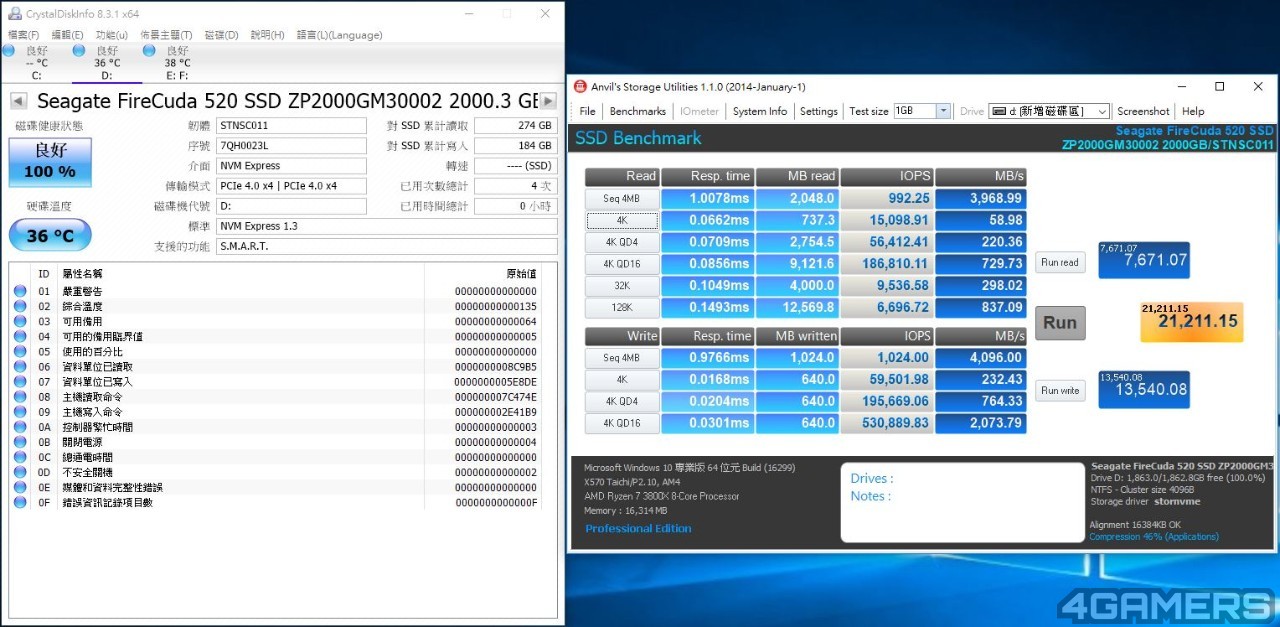Click the Seq 4MB read test button
The height and width of the screenshot is (627, 1280).
(621, 199)
